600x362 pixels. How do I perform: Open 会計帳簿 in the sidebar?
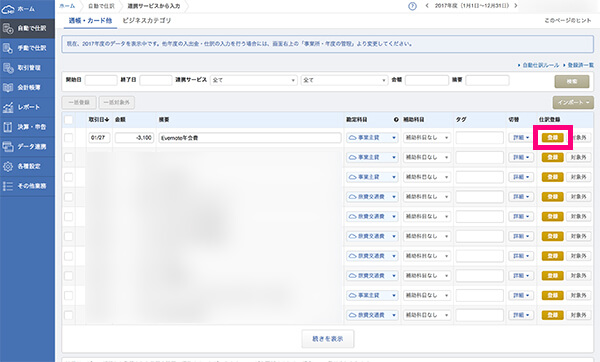coord(27,88)
